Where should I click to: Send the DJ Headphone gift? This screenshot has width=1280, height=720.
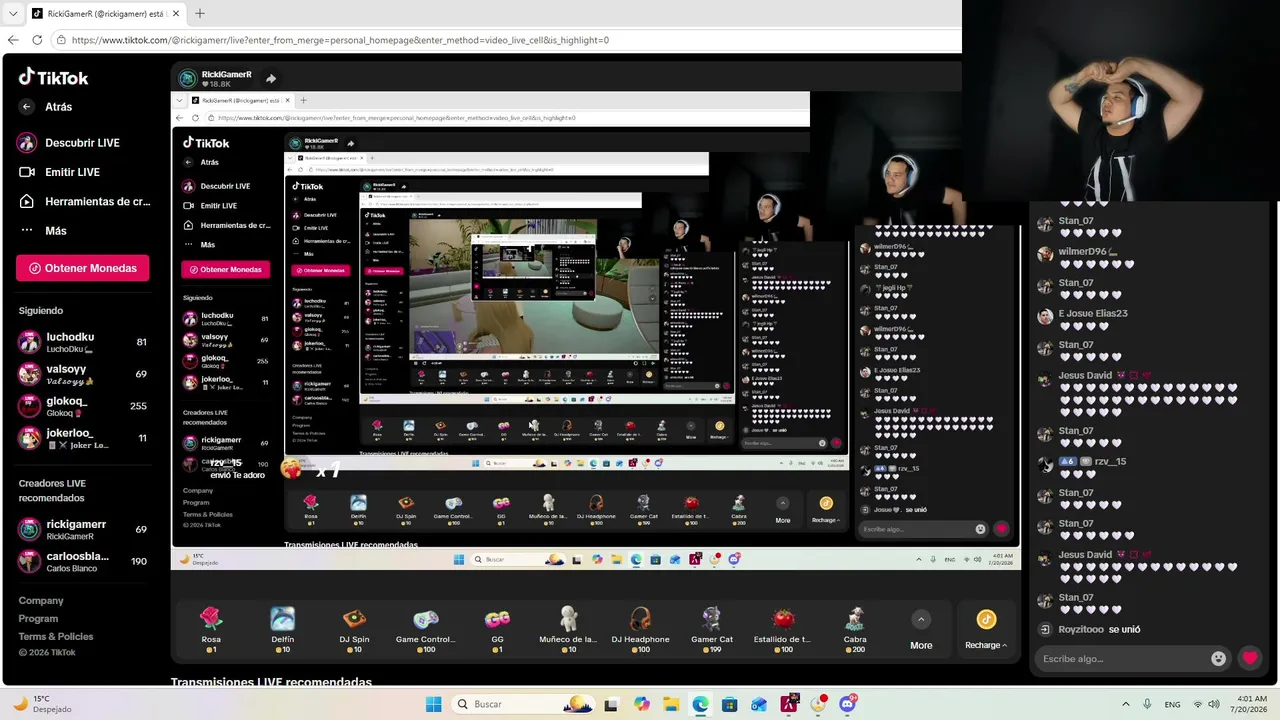[640, 630]
